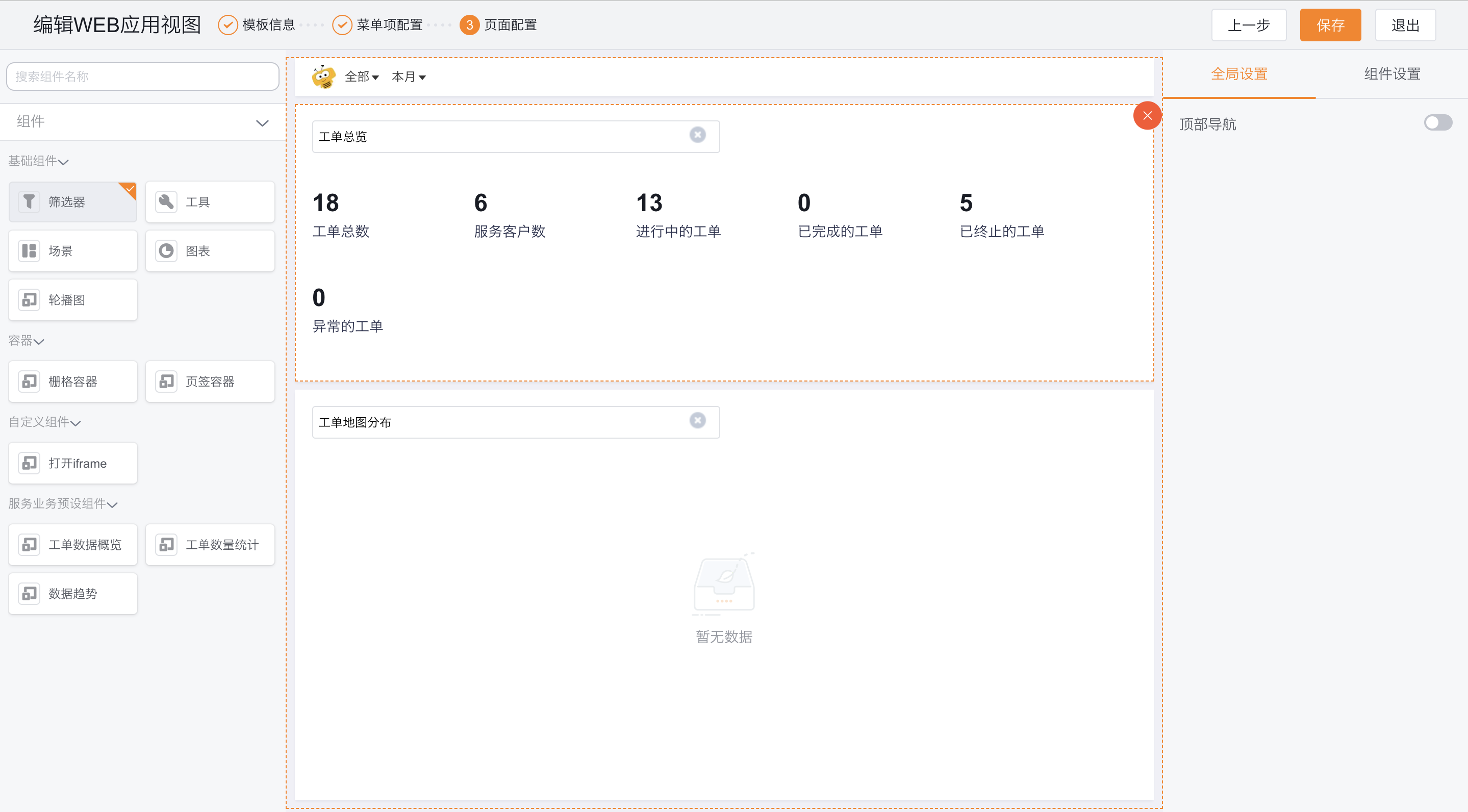Viewport: 1468px width, 812px height.
Task: Click the orange 保存 button
Action: pyautogui.click(x=1330, y=25)
